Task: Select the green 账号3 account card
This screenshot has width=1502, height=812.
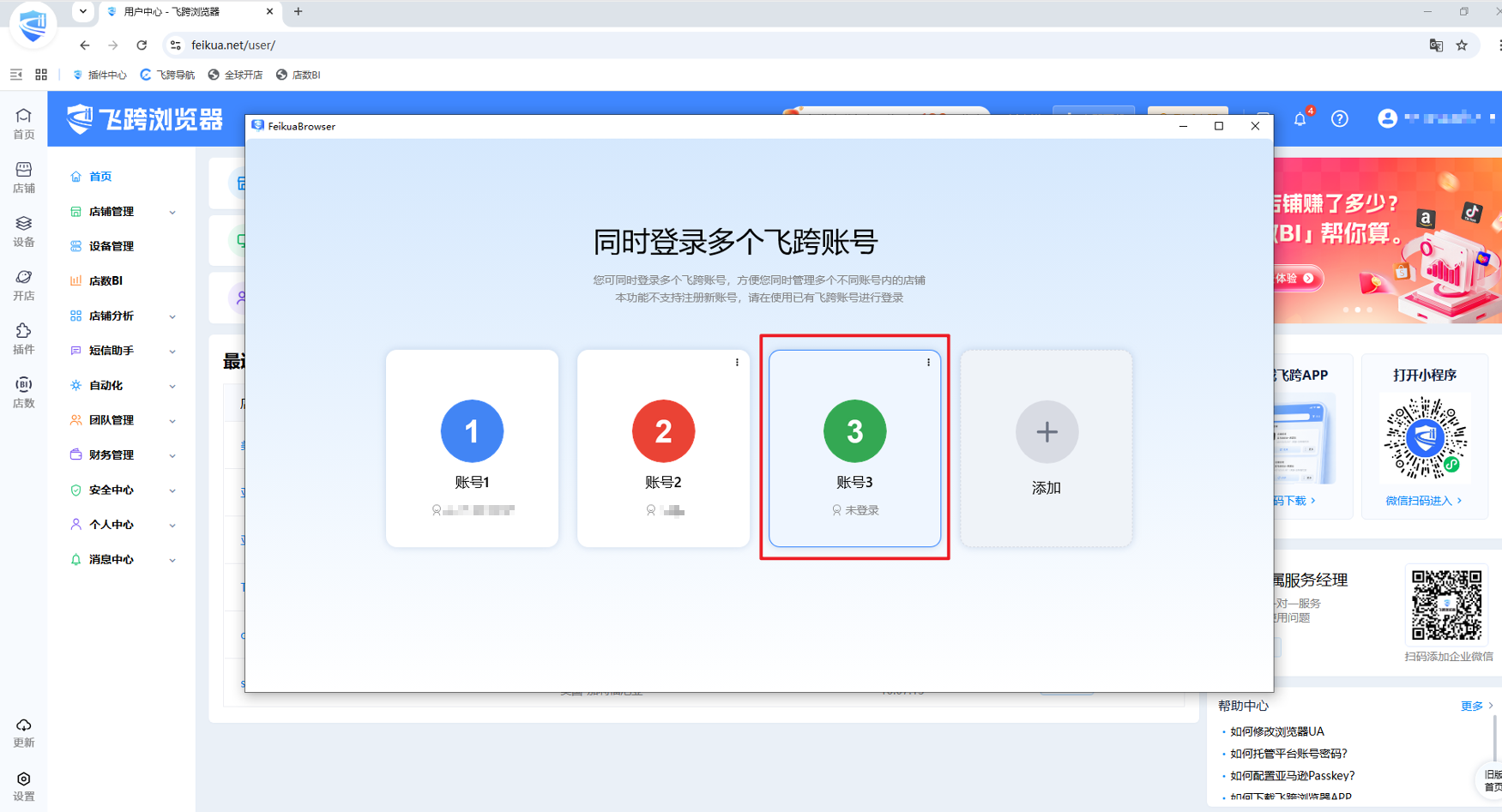Action: pyautogui.click(x=854, y=448)
